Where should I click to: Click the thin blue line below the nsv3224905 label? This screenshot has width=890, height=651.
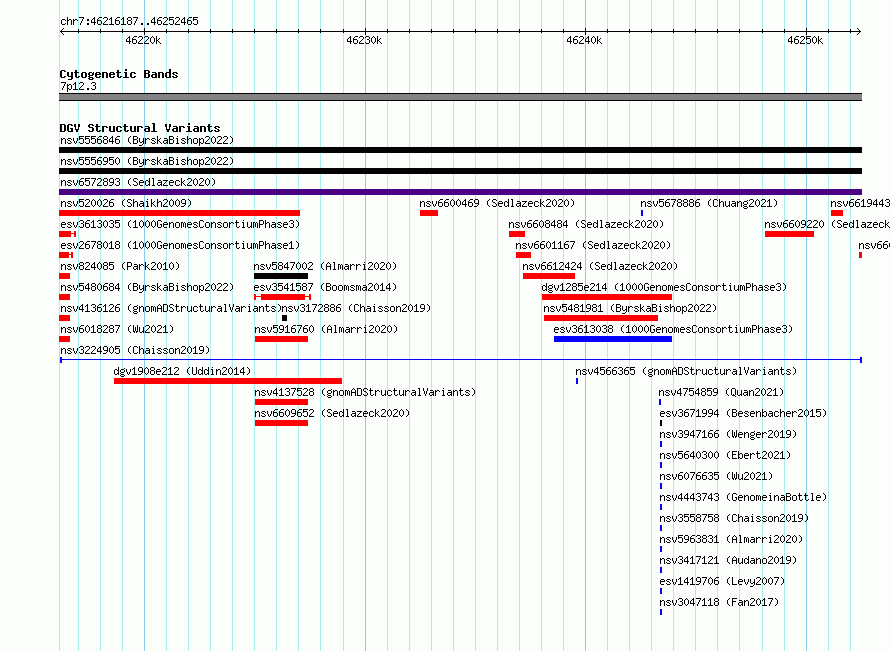[x=461, y=360]
